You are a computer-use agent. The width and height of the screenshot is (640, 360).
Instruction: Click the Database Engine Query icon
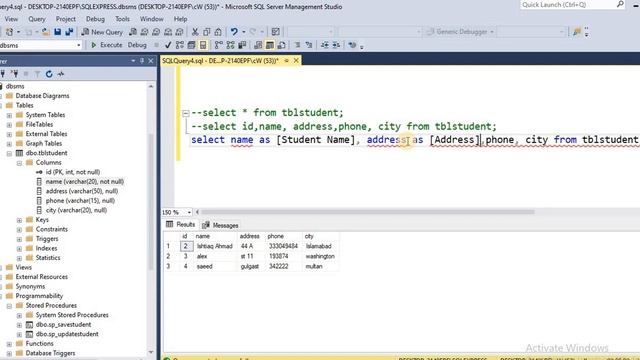(x=133, y=32)
